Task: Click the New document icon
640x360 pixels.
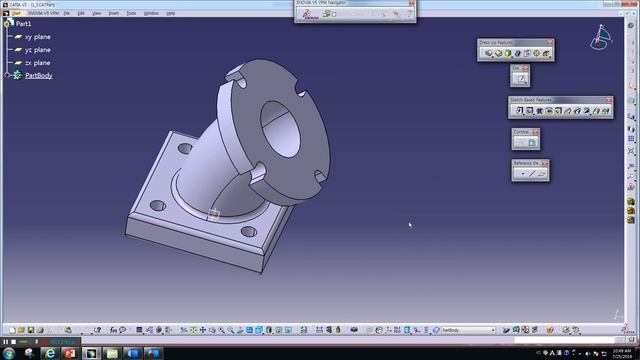Action: [12, 330]
